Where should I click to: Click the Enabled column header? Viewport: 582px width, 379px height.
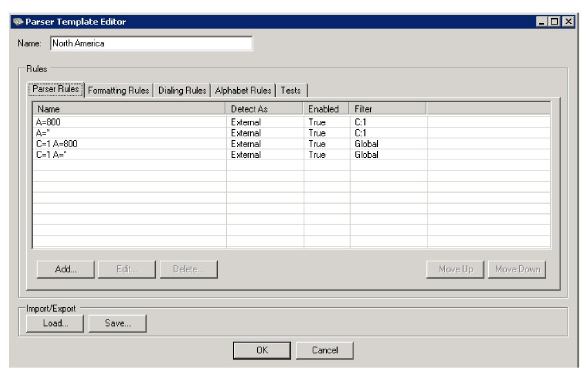pos(326,109)
